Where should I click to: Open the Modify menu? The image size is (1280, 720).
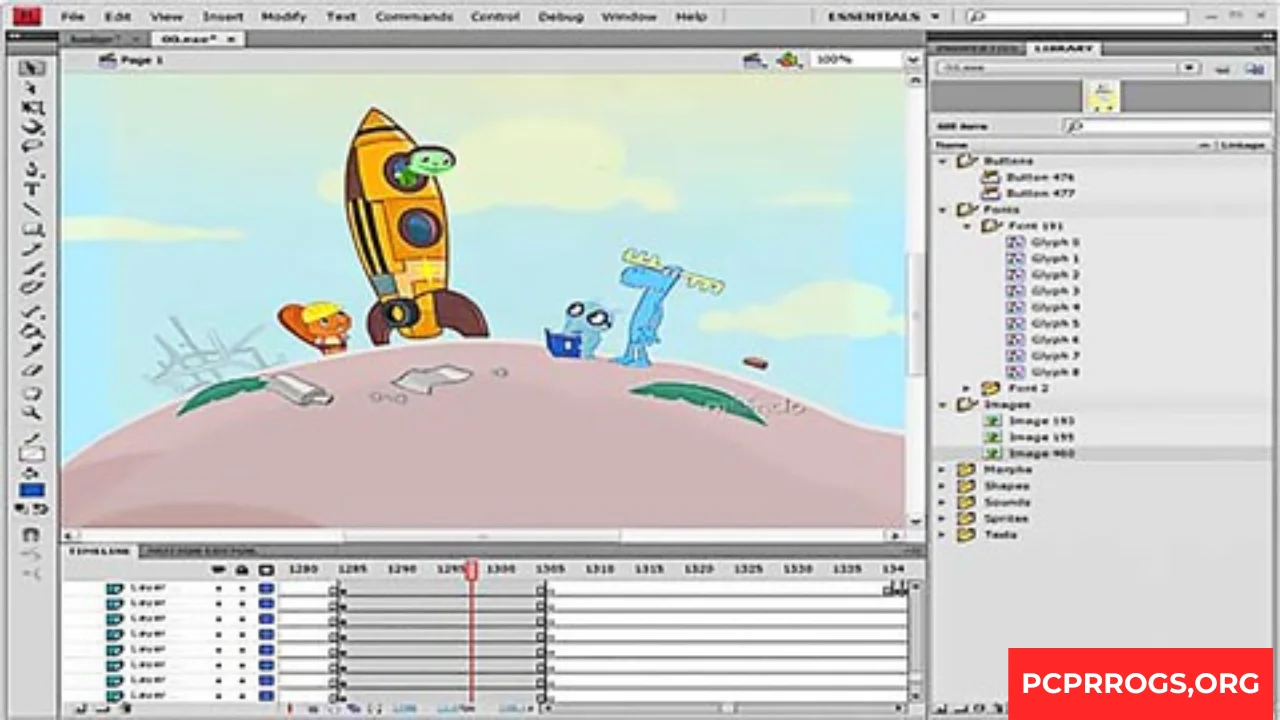click(x=284, y=17)
